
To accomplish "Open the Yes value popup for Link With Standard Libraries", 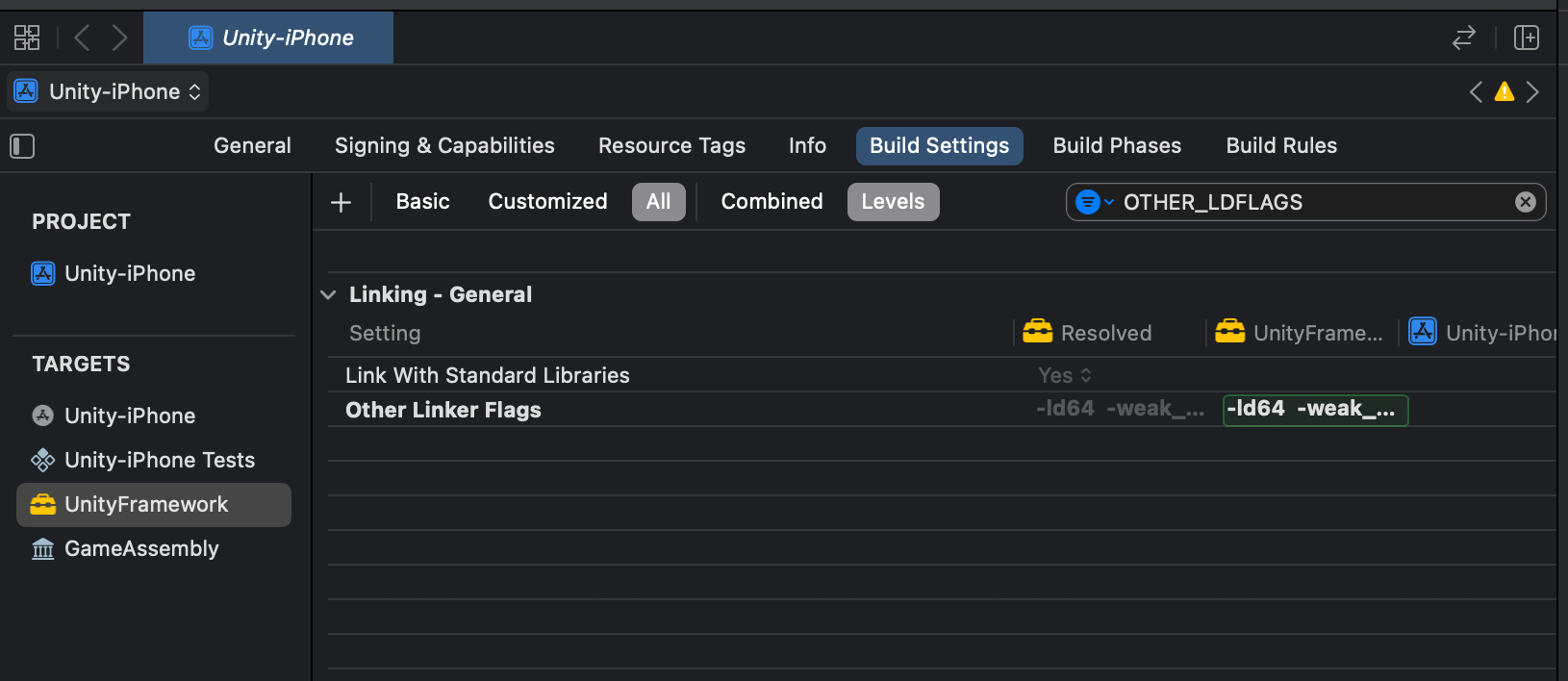I will (x=1065, y=375).
